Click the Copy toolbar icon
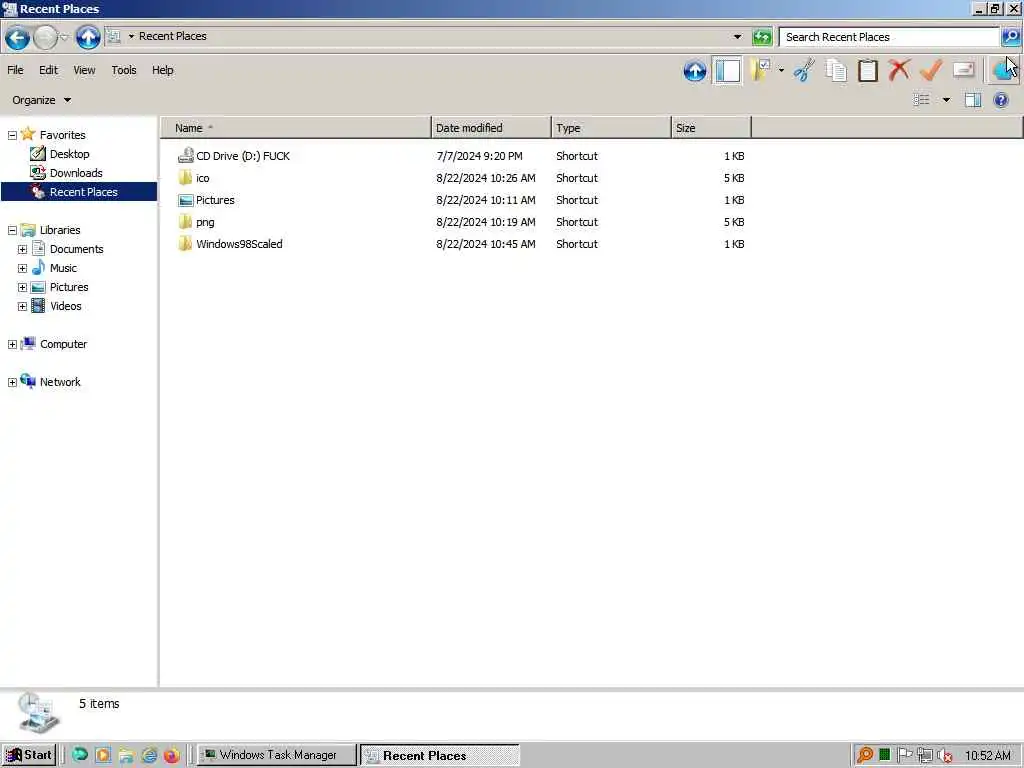The image size is (1024, 768). tap(836, 70)
